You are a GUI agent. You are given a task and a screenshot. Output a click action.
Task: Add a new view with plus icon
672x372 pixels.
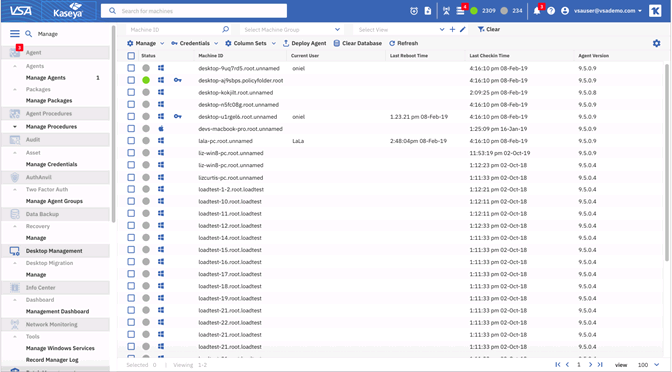click(452, 30)
